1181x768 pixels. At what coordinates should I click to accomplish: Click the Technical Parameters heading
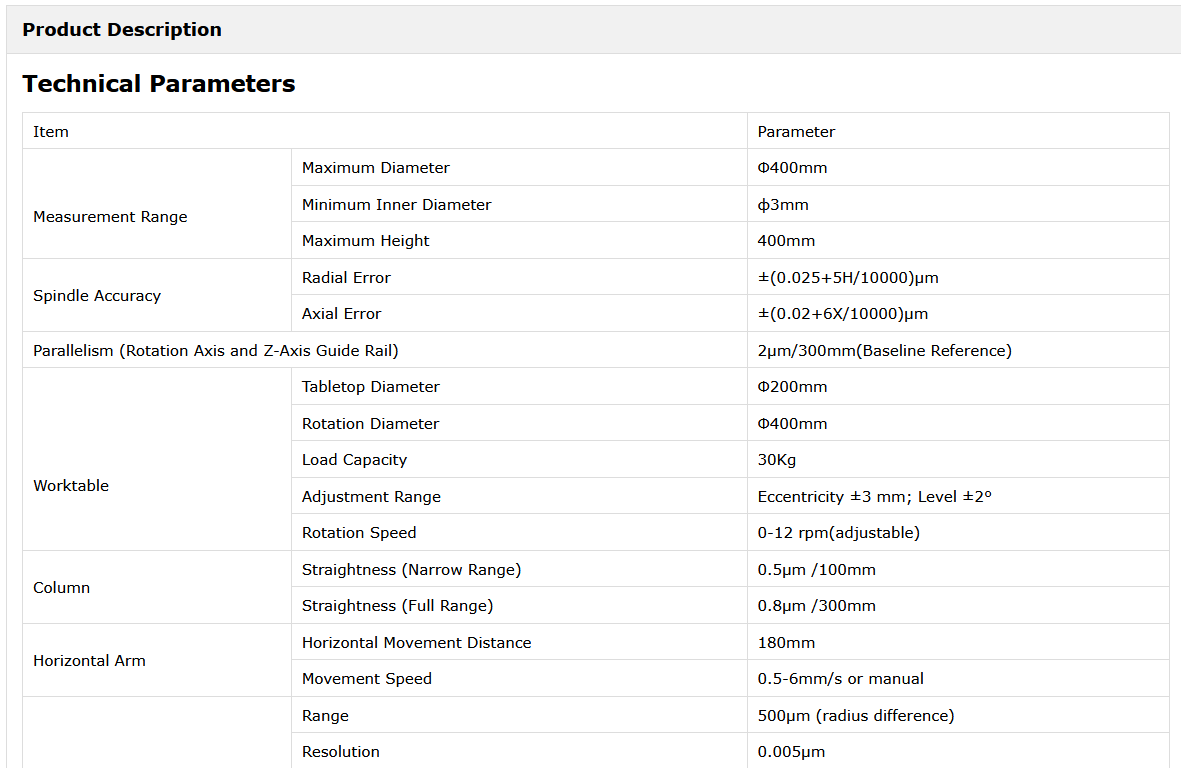[159, 84]
